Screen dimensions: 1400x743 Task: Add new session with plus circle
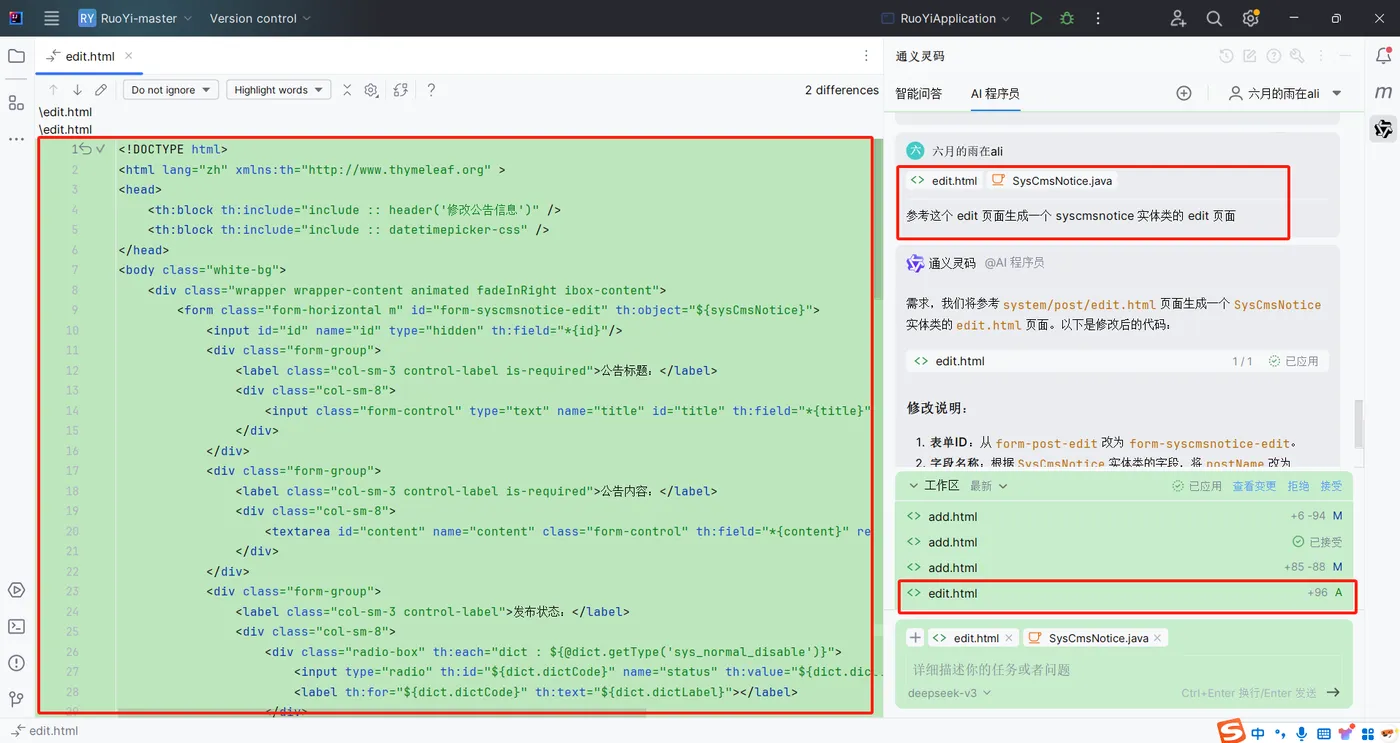[1184, 93]
